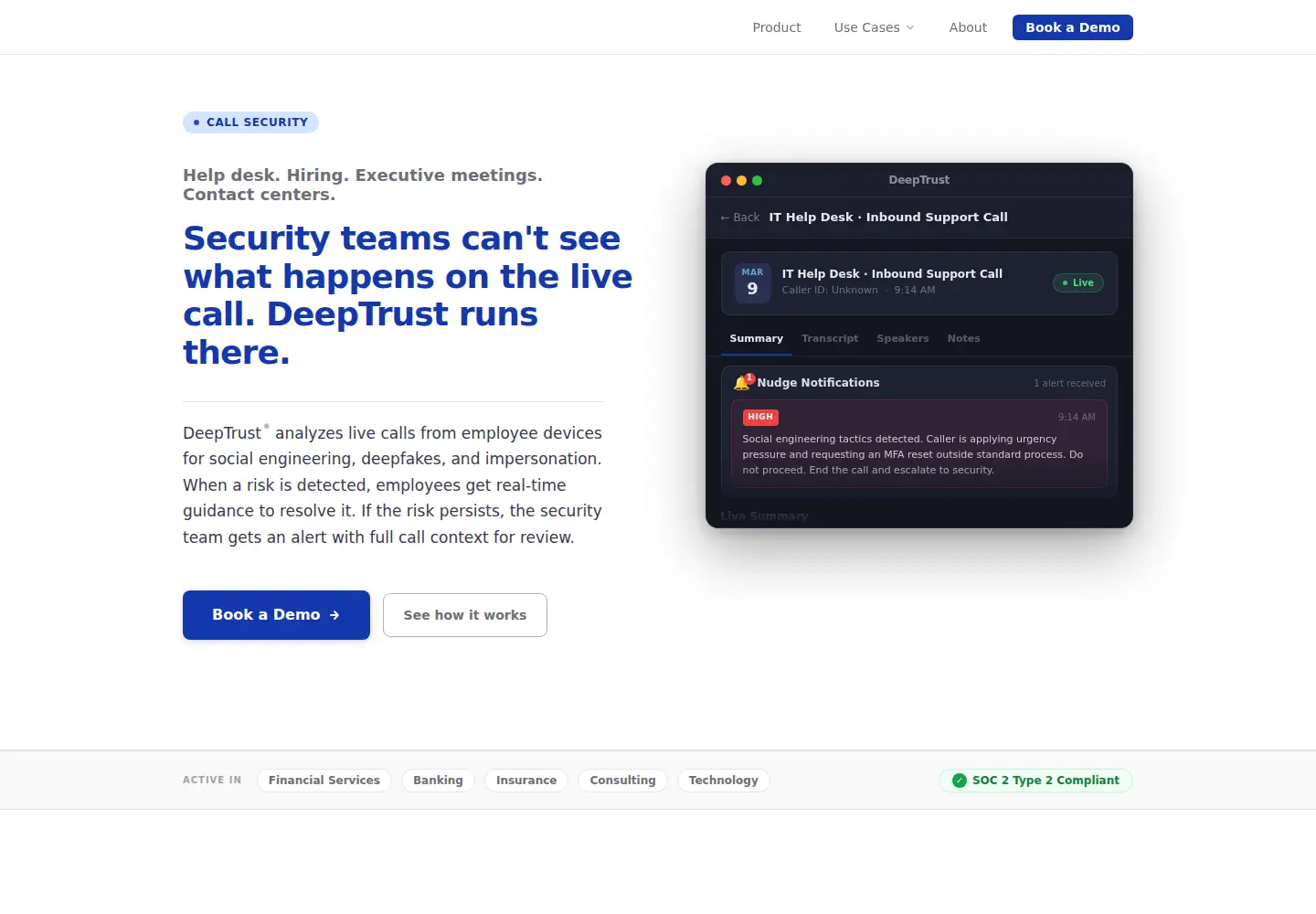1316x914 pixels.
Task: Click the red HIGH severity badge
Action: (x=760, y=417)
